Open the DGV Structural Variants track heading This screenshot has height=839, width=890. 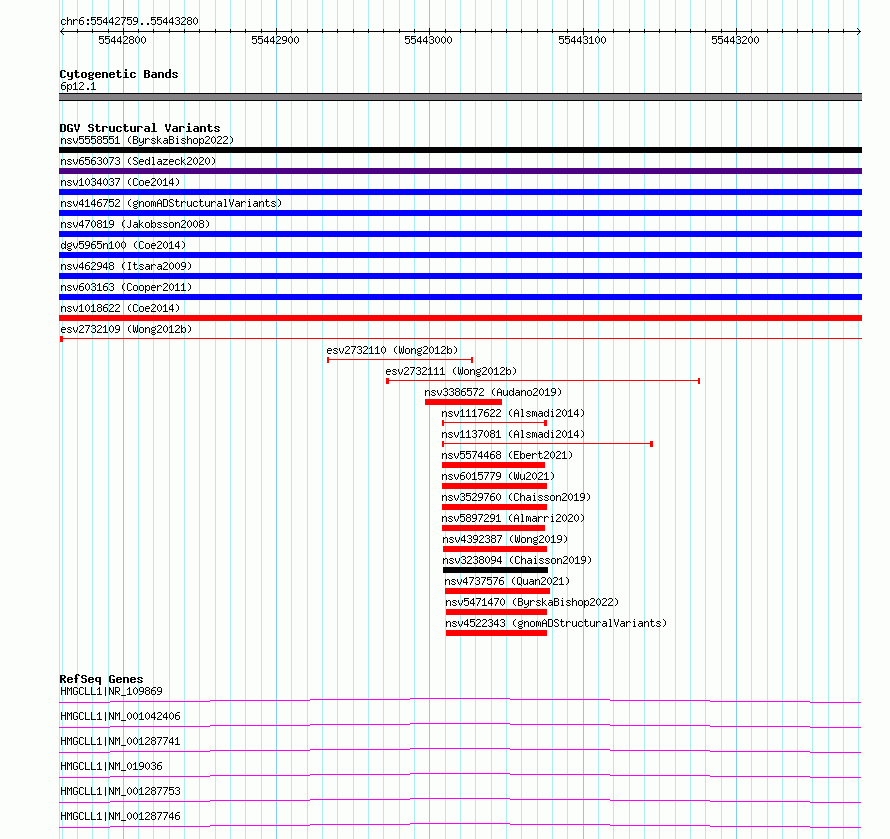[140, 128]
